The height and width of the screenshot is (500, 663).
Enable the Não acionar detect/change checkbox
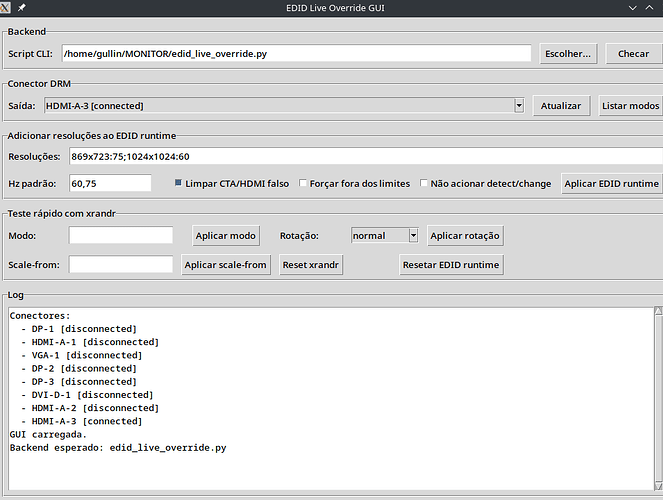423,183
